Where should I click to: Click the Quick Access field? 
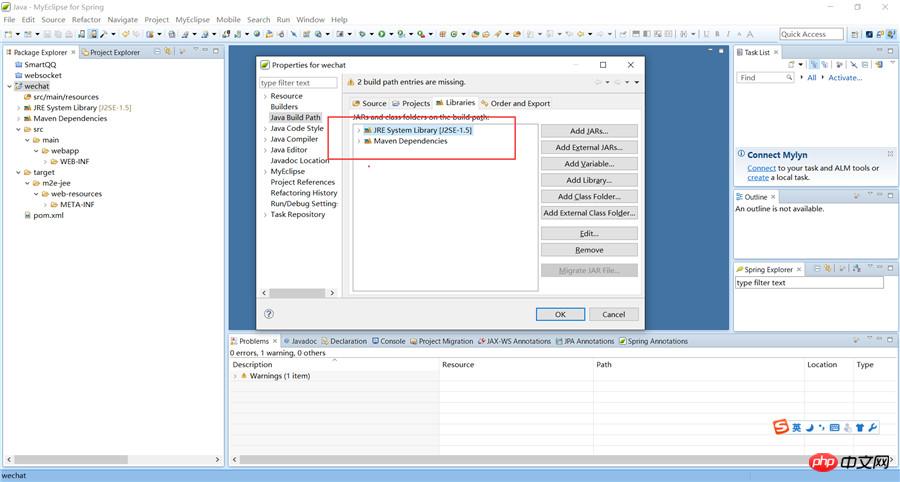point(811,34)
